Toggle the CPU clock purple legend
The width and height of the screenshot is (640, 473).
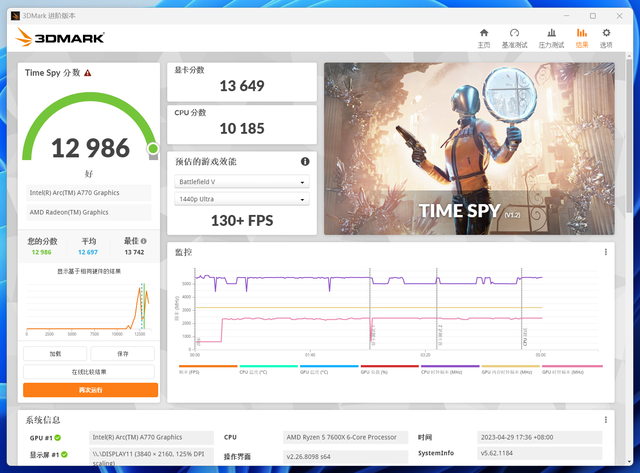pyautogui.click(x=450, y=369)
